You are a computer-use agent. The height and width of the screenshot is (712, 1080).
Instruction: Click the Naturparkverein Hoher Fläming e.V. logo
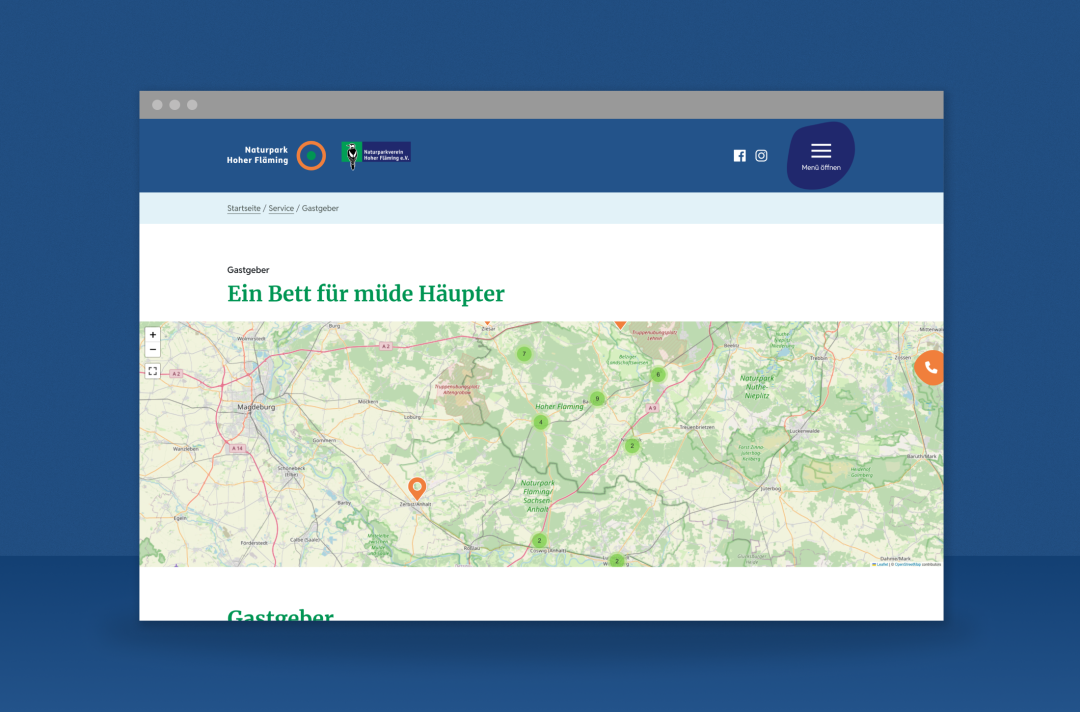(x=376, y=154)
